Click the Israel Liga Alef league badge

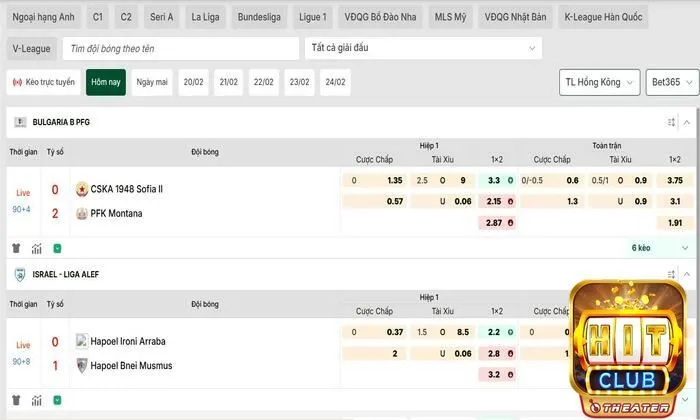[x=19, y=274]
